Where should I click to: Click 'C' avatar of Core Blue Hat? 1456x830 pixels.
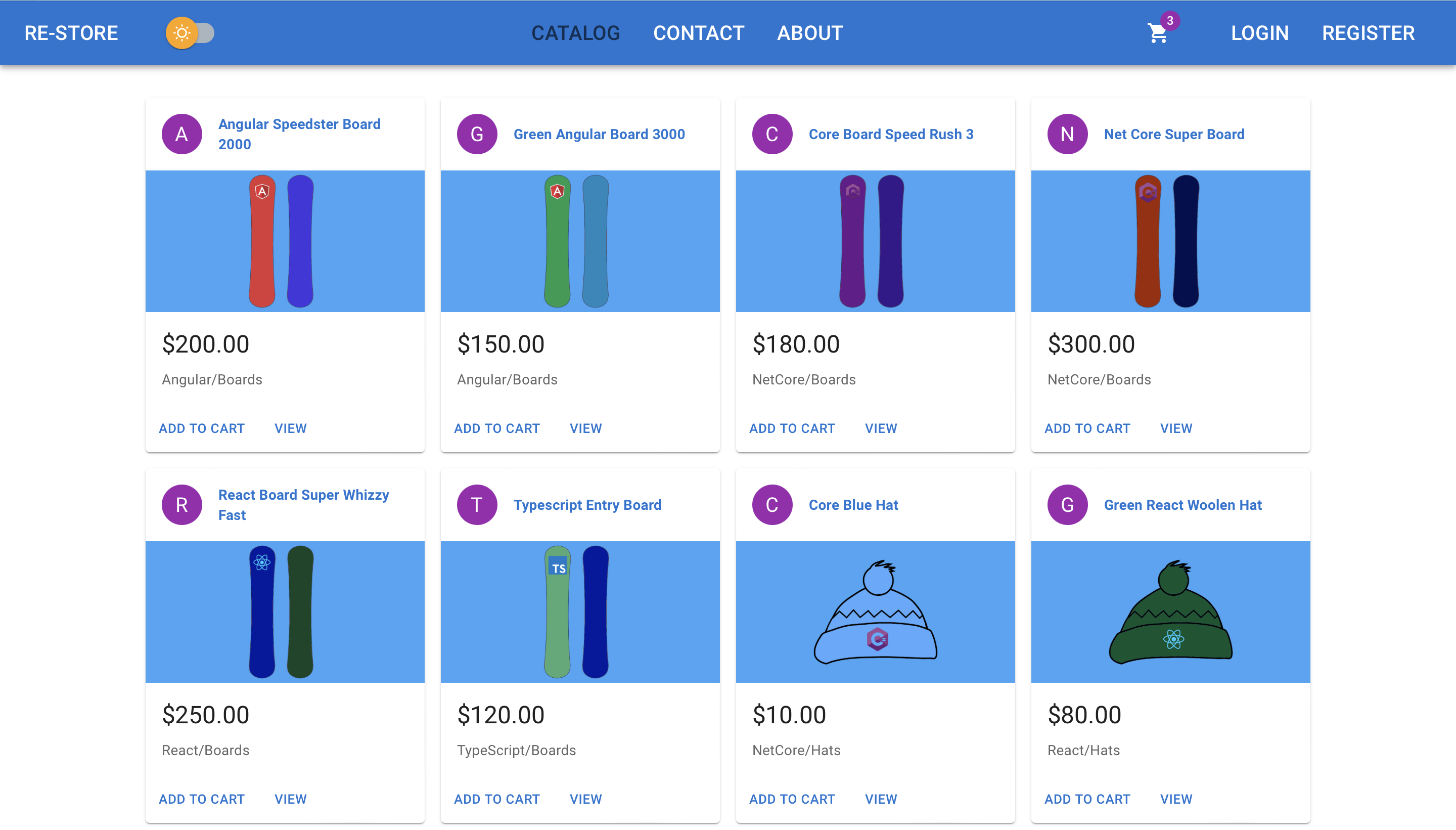tap(772, 504)
